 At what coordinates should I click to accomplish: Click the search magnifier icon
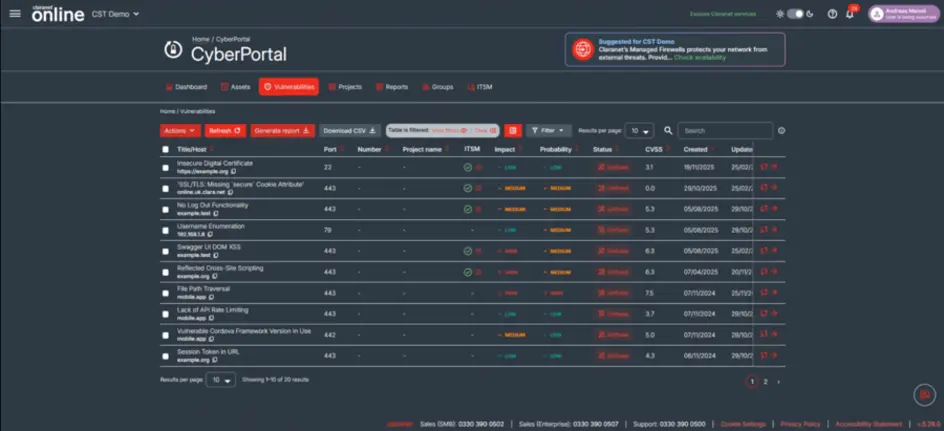(x=668, y=131)
